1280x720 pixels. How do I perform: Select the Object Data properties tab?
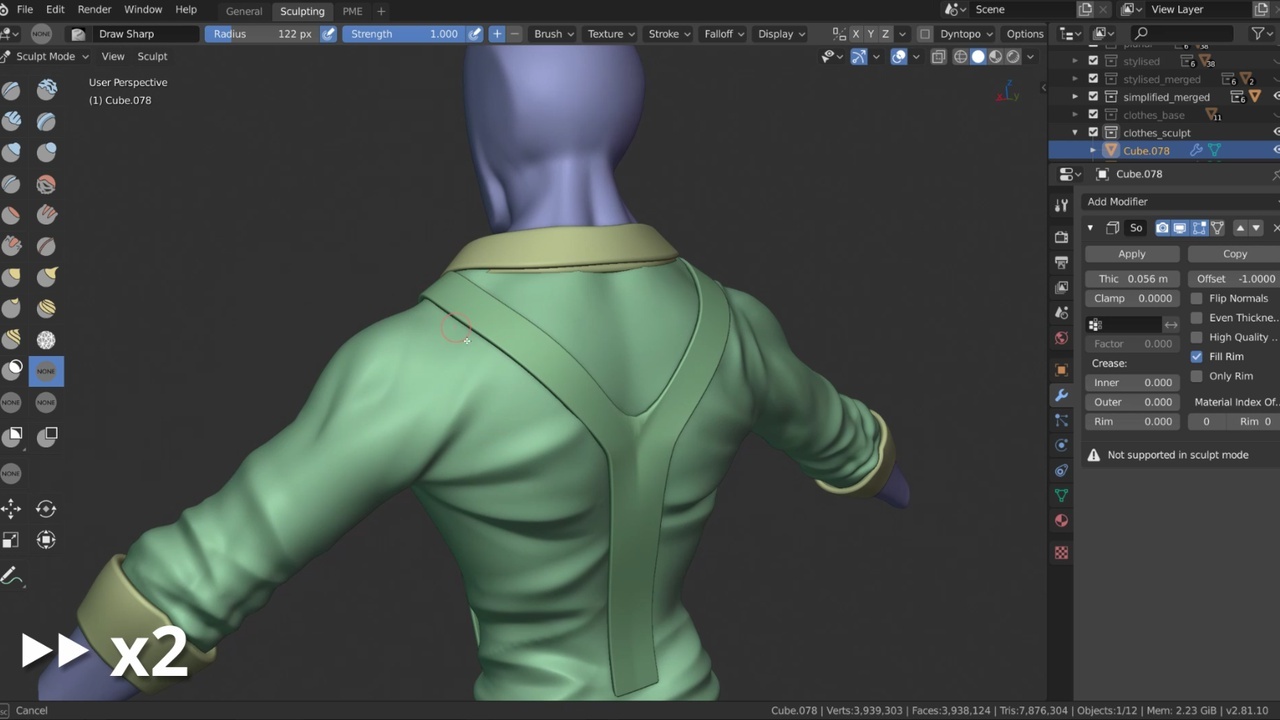point(1061,496)
